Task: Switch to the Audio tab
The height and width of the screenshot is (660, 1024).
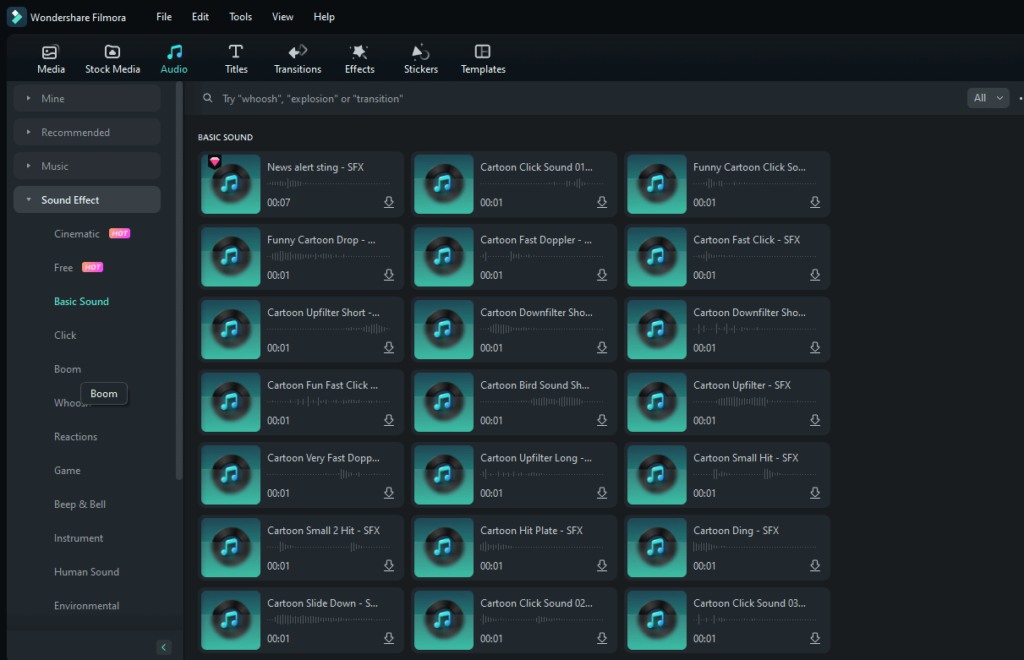Action: [x=173, y=57]
